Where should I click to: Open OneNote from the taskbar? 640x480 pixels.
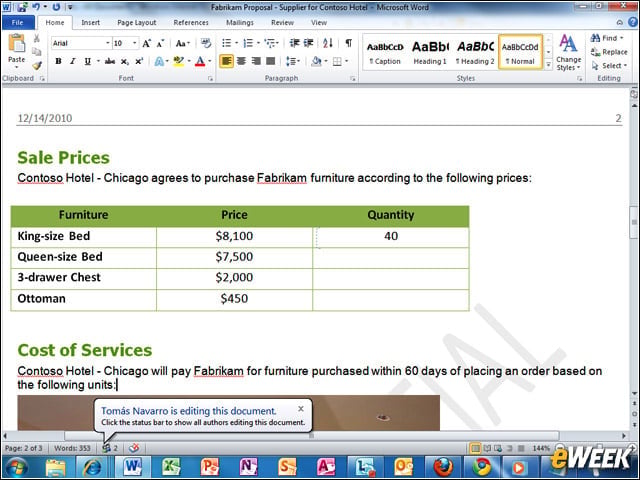click(x=249, y=467)
